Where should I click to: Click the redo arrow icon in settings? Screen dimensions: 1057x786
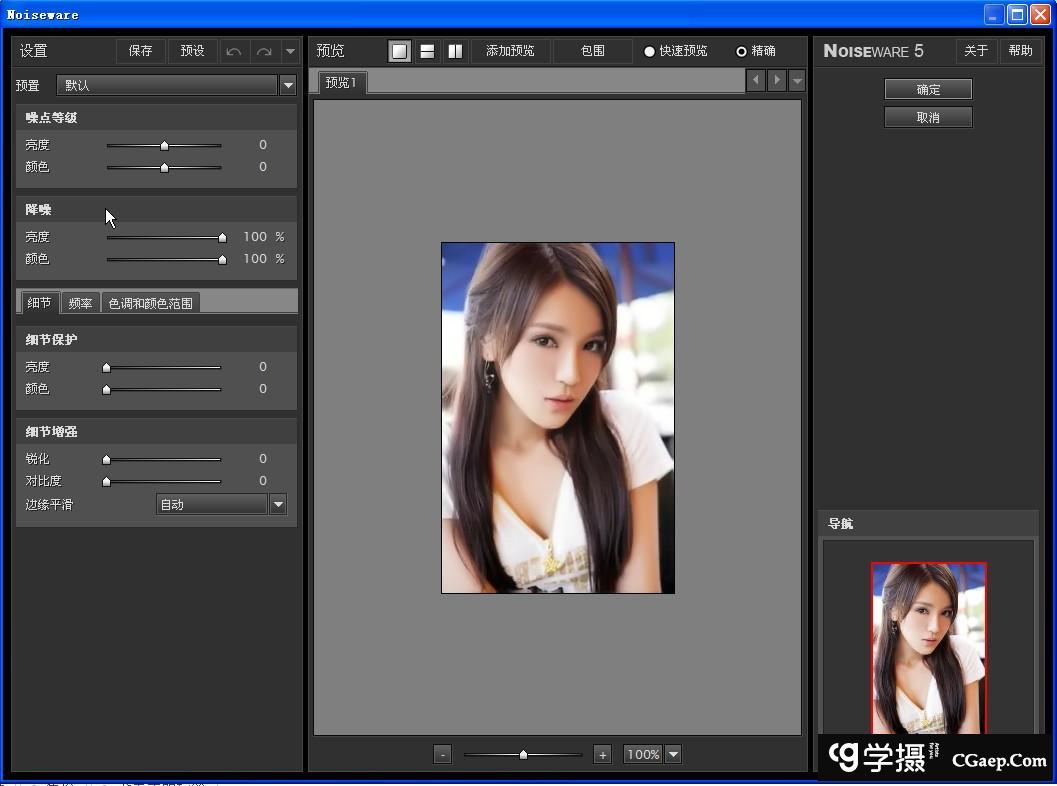pos(264,51)
